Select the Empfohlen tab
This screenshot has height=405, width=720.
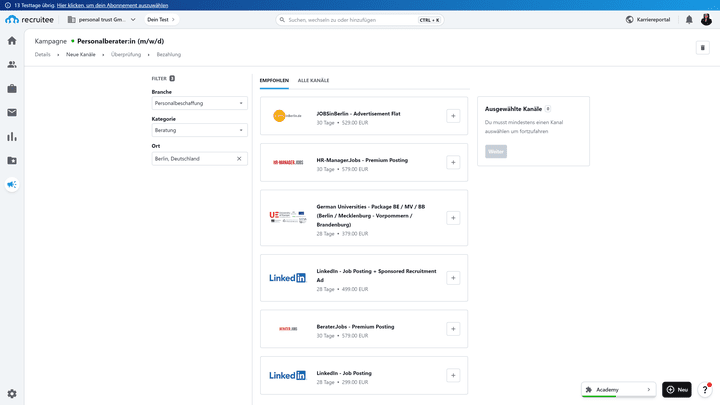pos(274,80)
